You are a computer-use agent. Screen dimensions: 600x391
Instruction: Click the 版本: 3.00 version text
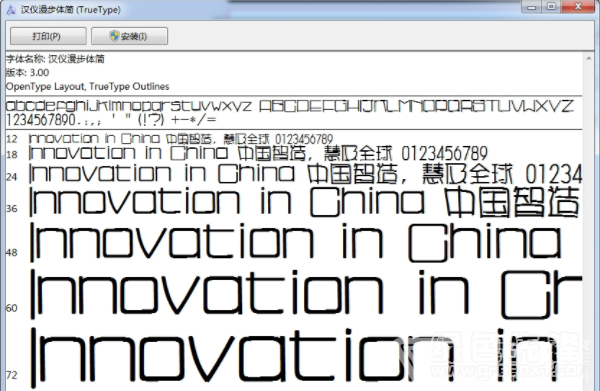[28, 73]
